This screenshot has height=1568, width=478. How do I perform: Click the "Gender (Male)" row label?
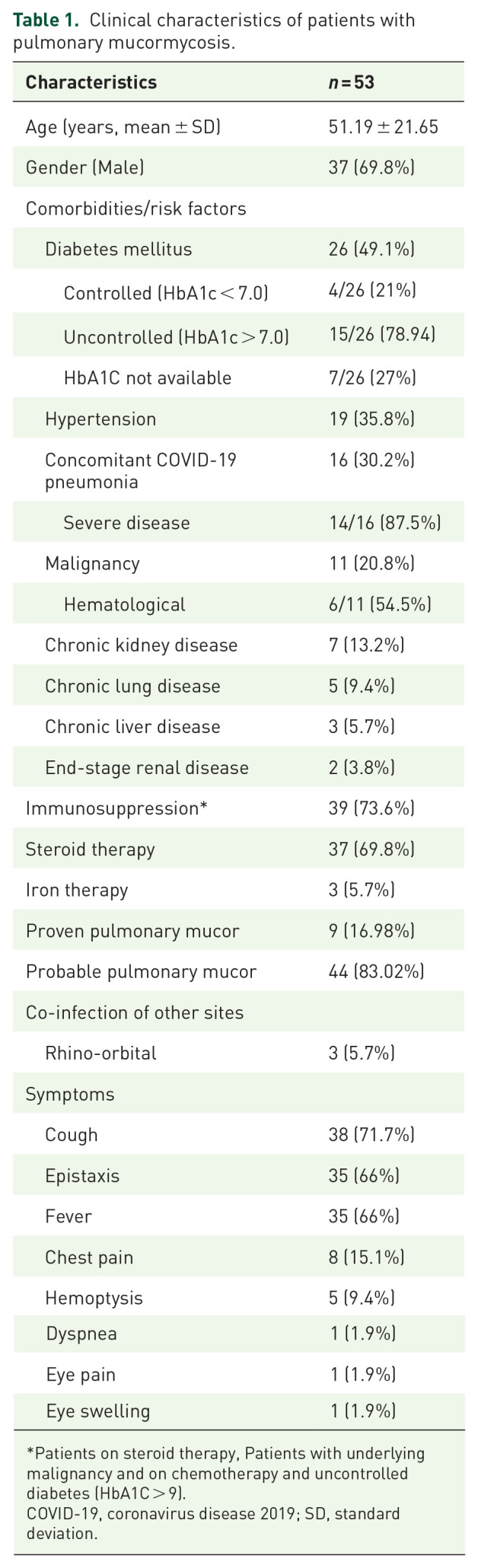84,167
